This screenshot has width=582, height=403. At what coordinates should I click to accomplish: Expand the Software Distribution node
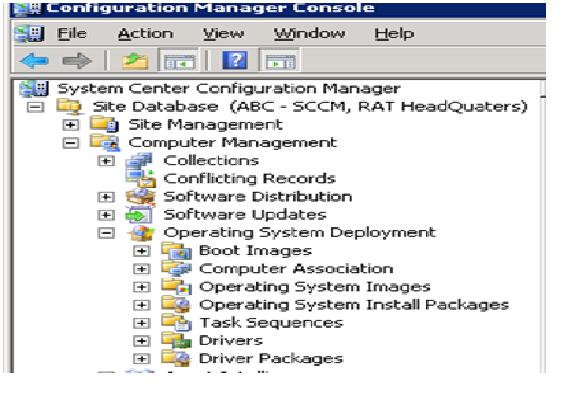click(x=106, y=197)
